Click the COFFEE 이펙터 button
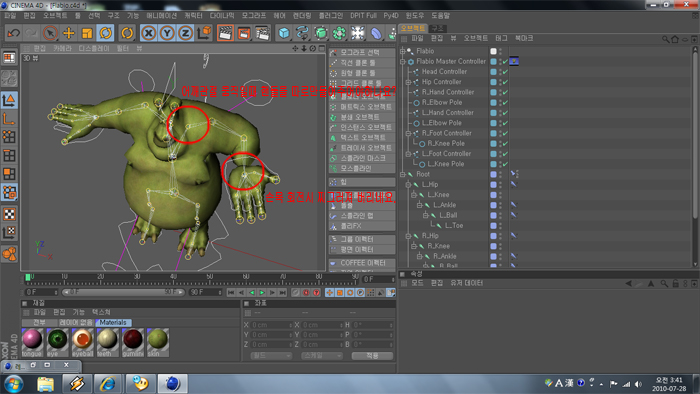Viewport: 700px width, 394px height. (362, 263)
